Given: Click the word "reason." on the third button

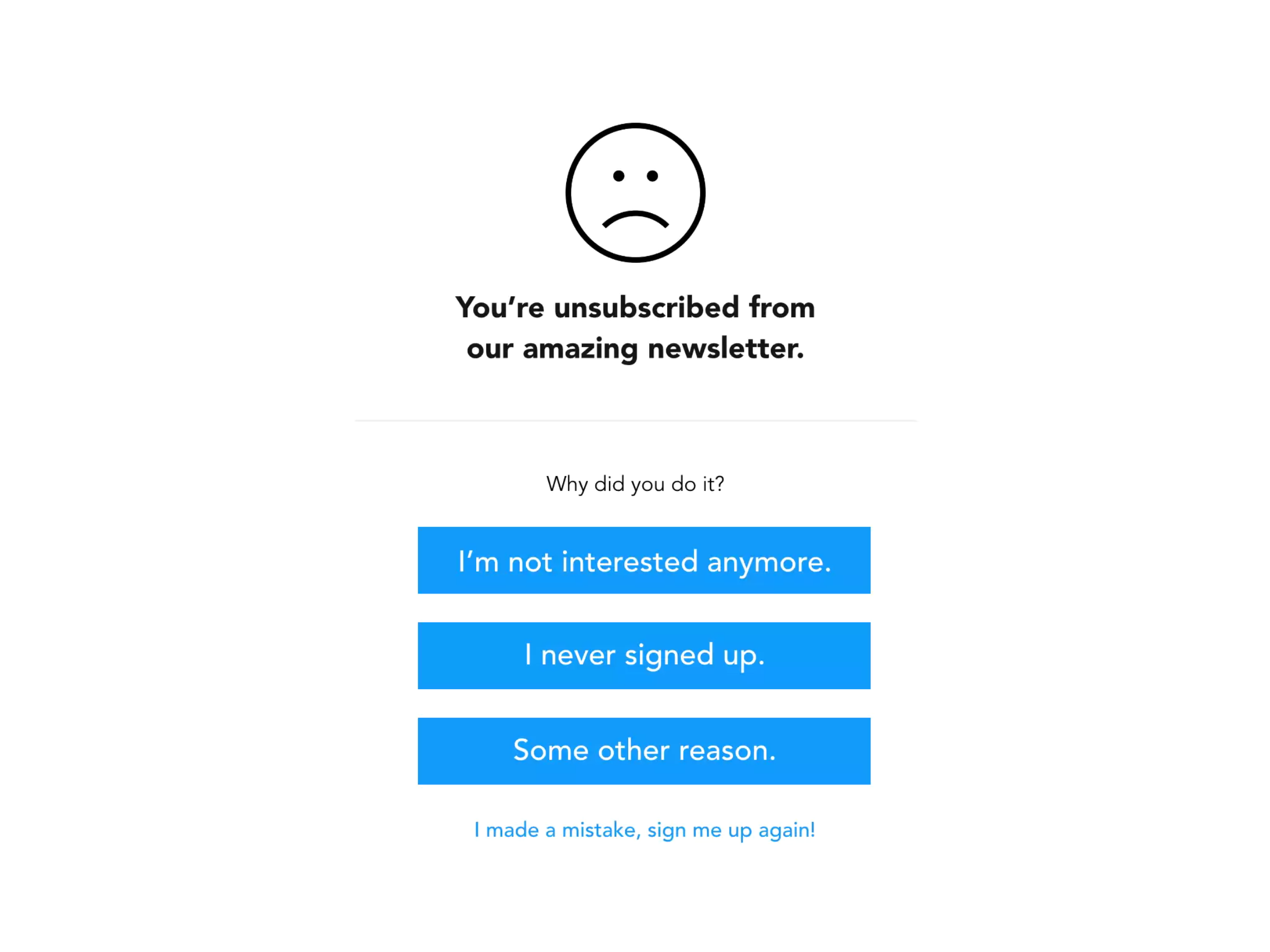Looking at the screenshot, I should click(x=727, y=750).
